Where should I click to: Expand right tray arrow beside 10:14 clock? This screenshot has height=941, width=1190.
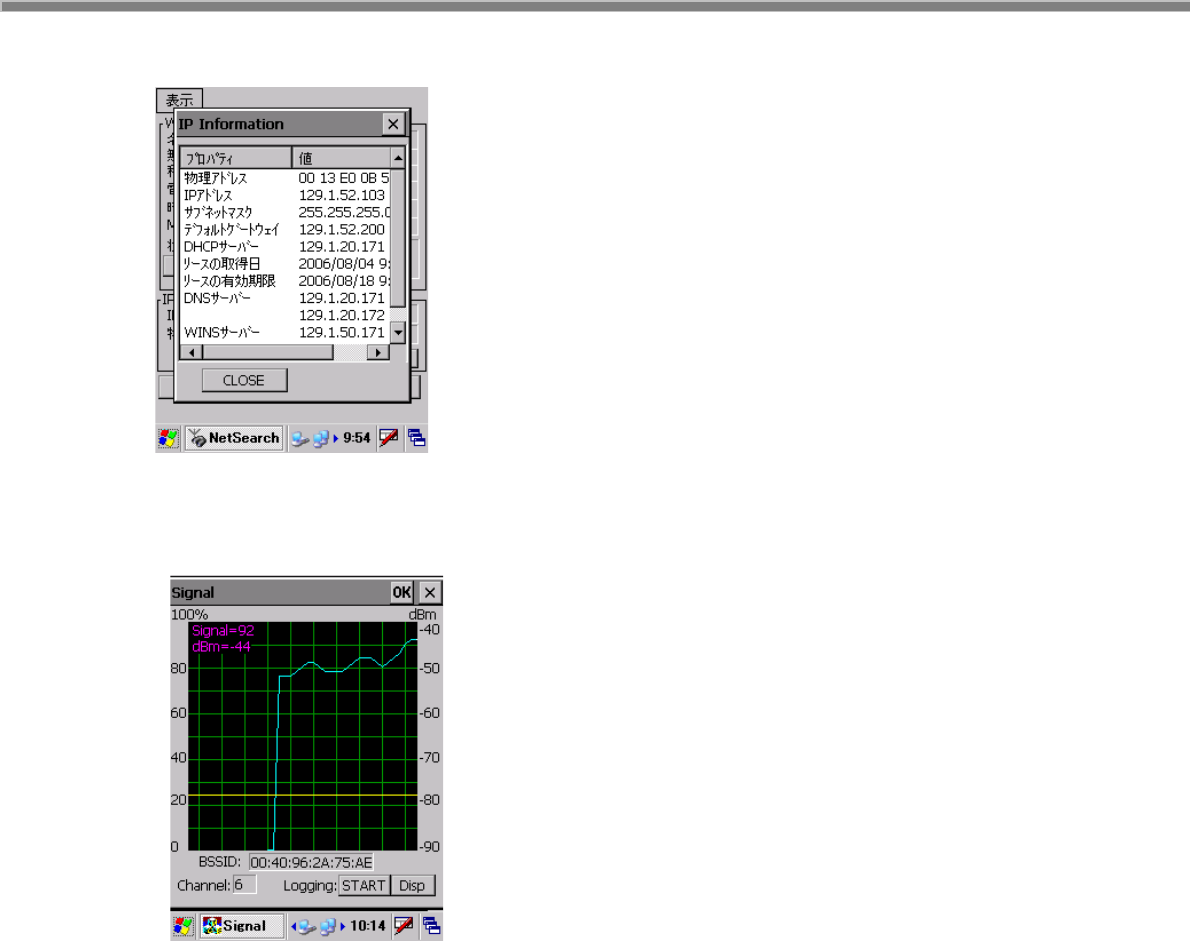pyautogui.click(x=342, y=927)
